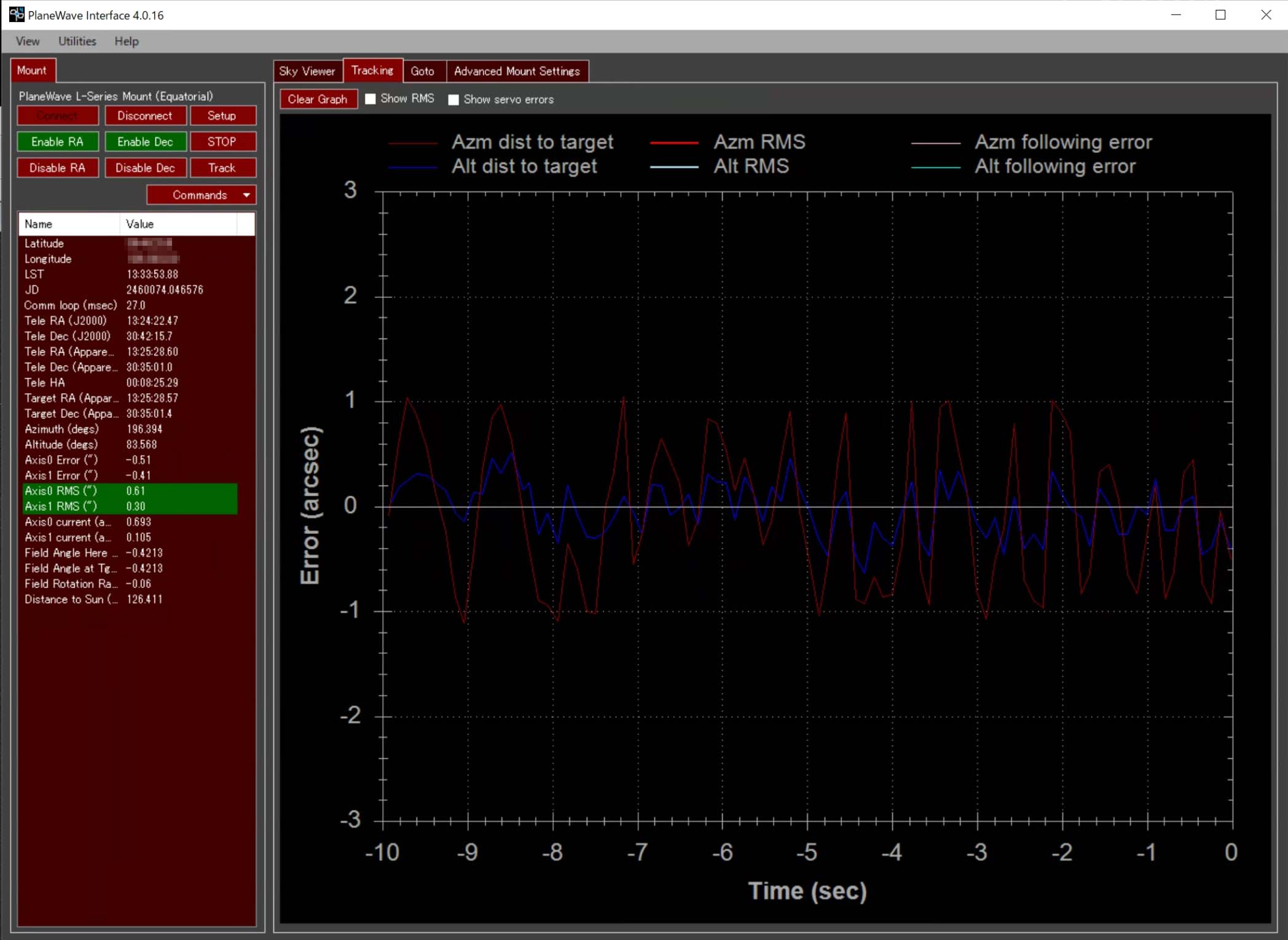Enable the Show RMS checkbox
The image size is (1288, 940).
[370, 99]
